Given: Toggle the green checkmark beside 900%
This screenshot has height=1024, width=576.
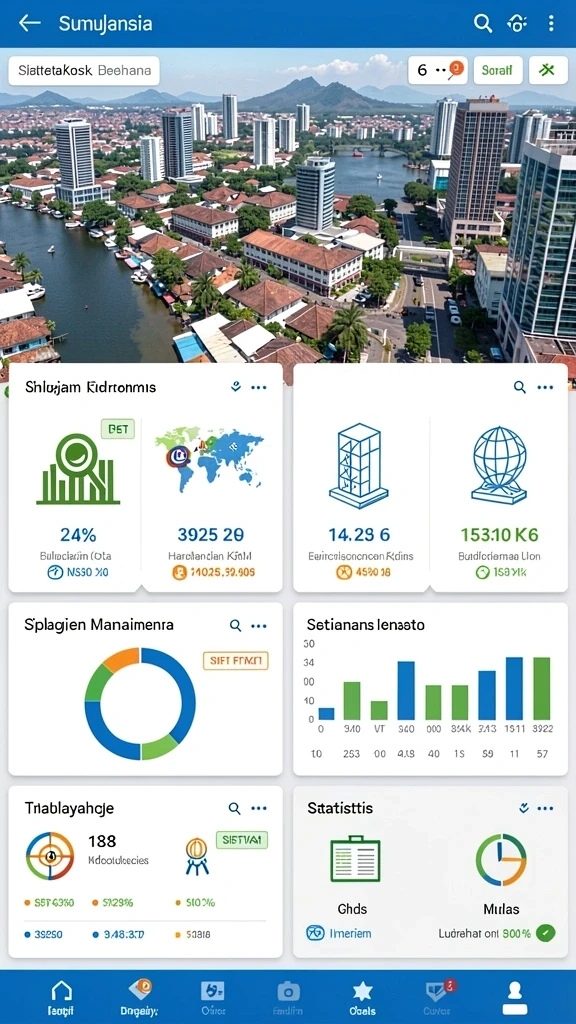Looking at the screenshot, I should point(545,933).
